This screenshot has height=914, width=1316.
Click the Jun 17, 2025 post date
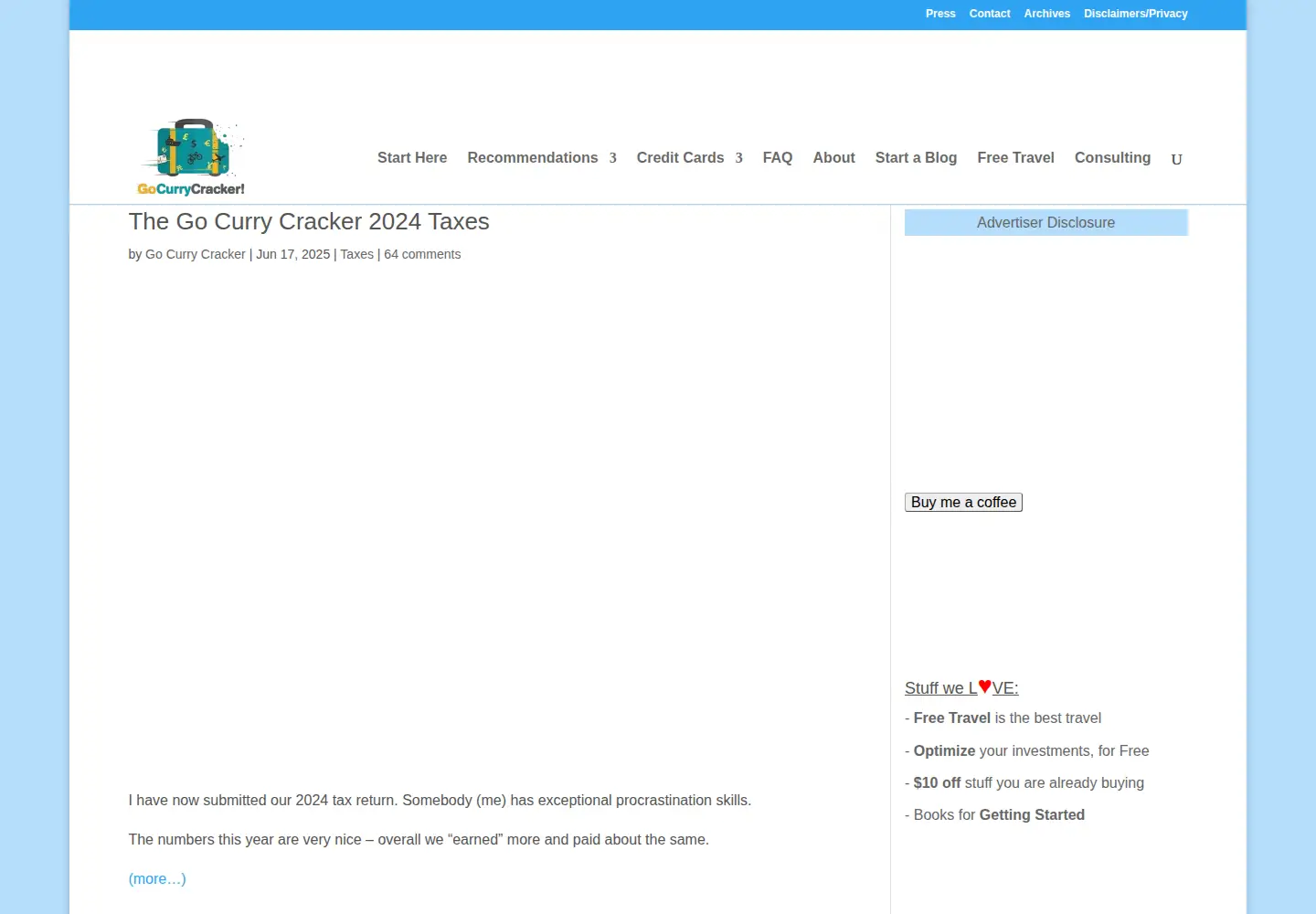292,254
